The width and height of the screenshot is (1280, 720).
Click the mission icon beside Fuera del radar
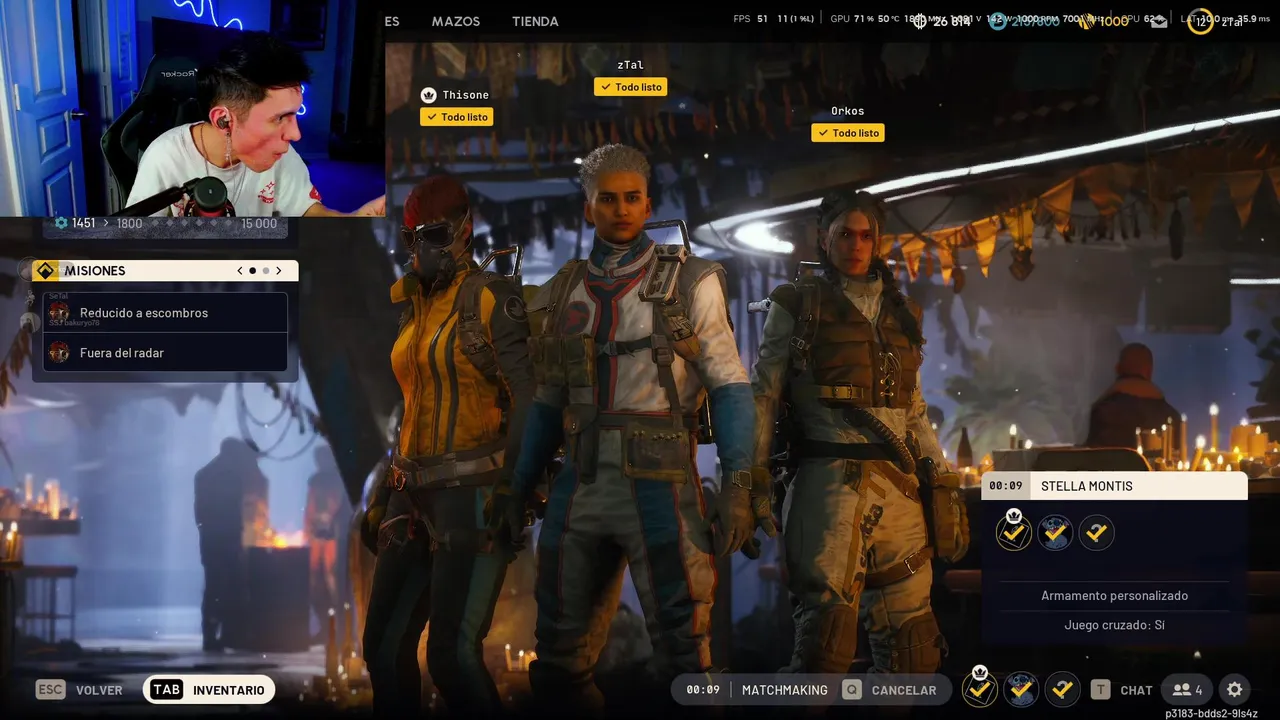(x=60, y=352)
